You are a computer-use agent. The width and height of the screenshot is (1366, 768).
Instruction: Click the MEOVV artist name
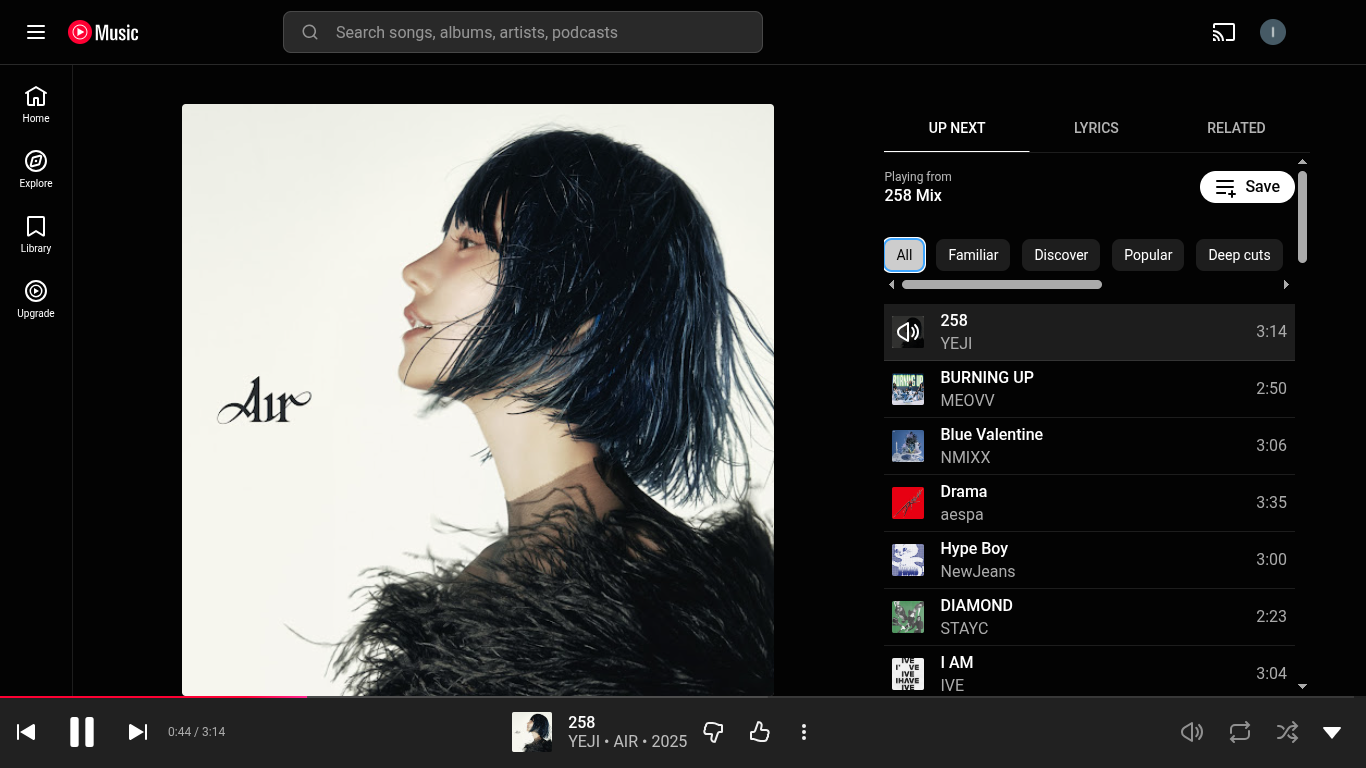point(968,401)
